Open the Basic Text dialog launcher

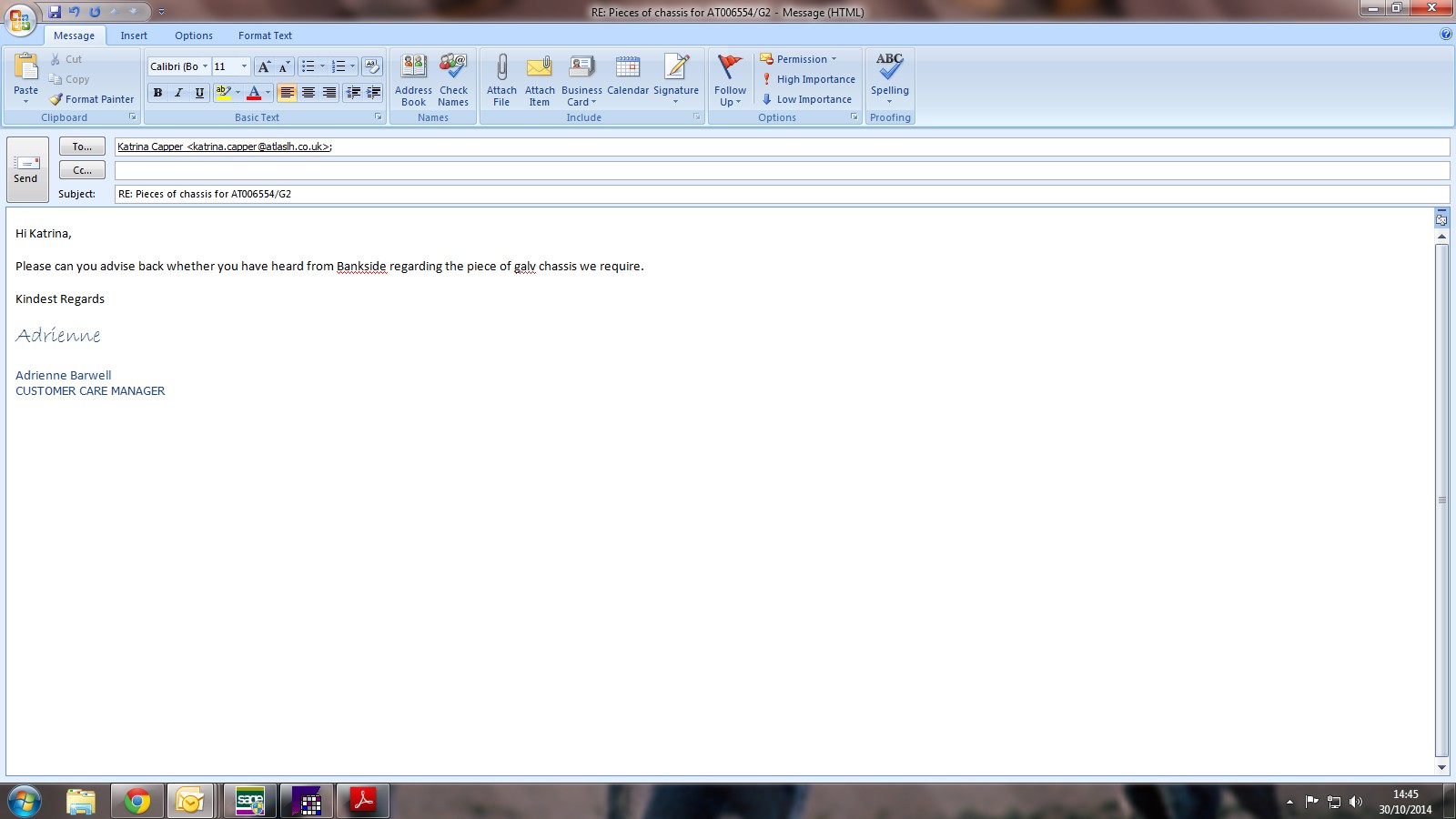(379, 117)
